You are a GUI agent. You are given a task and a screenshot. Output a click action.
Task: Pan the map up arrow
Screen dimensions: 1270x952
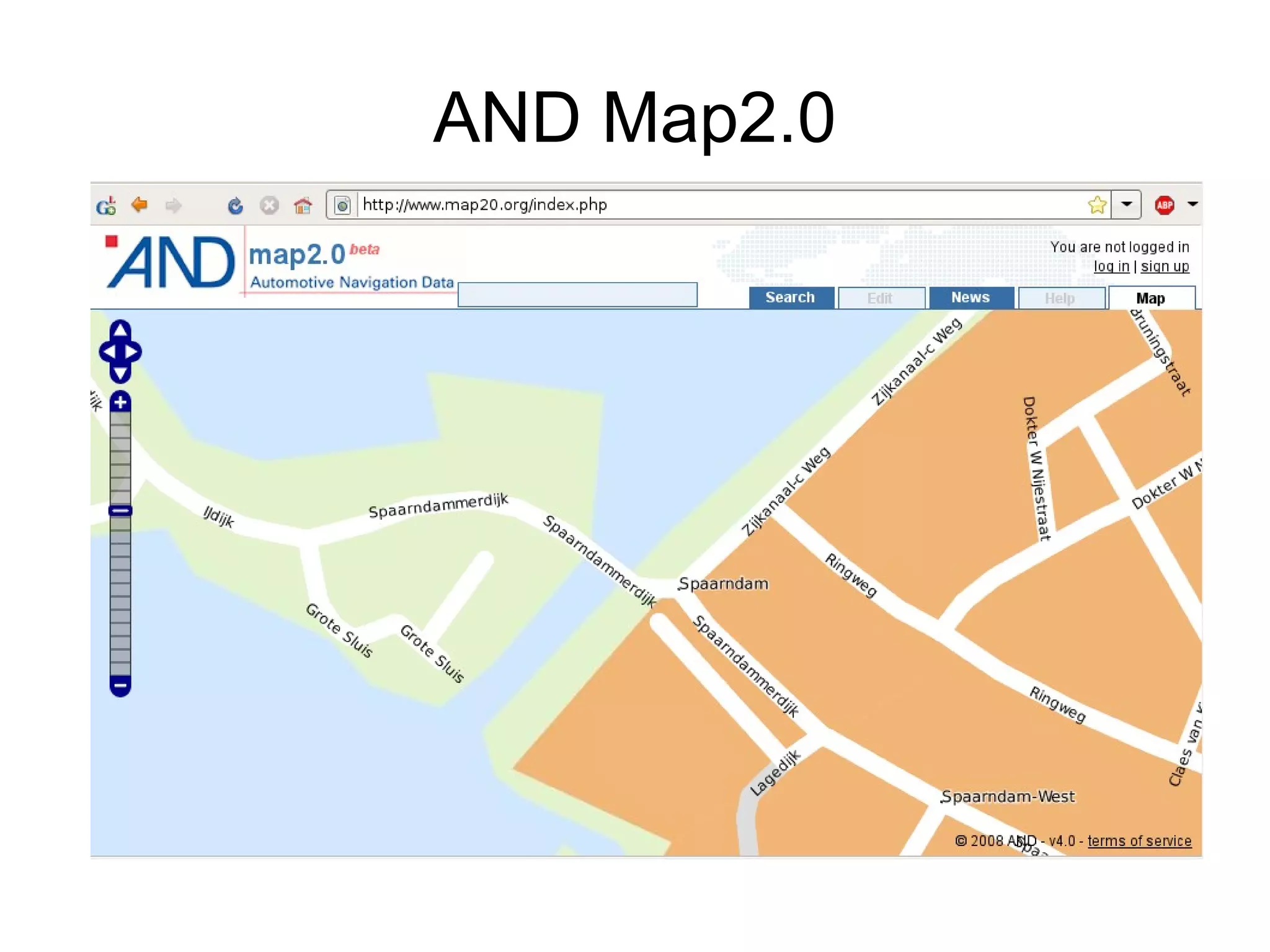(x=120, y=329)
